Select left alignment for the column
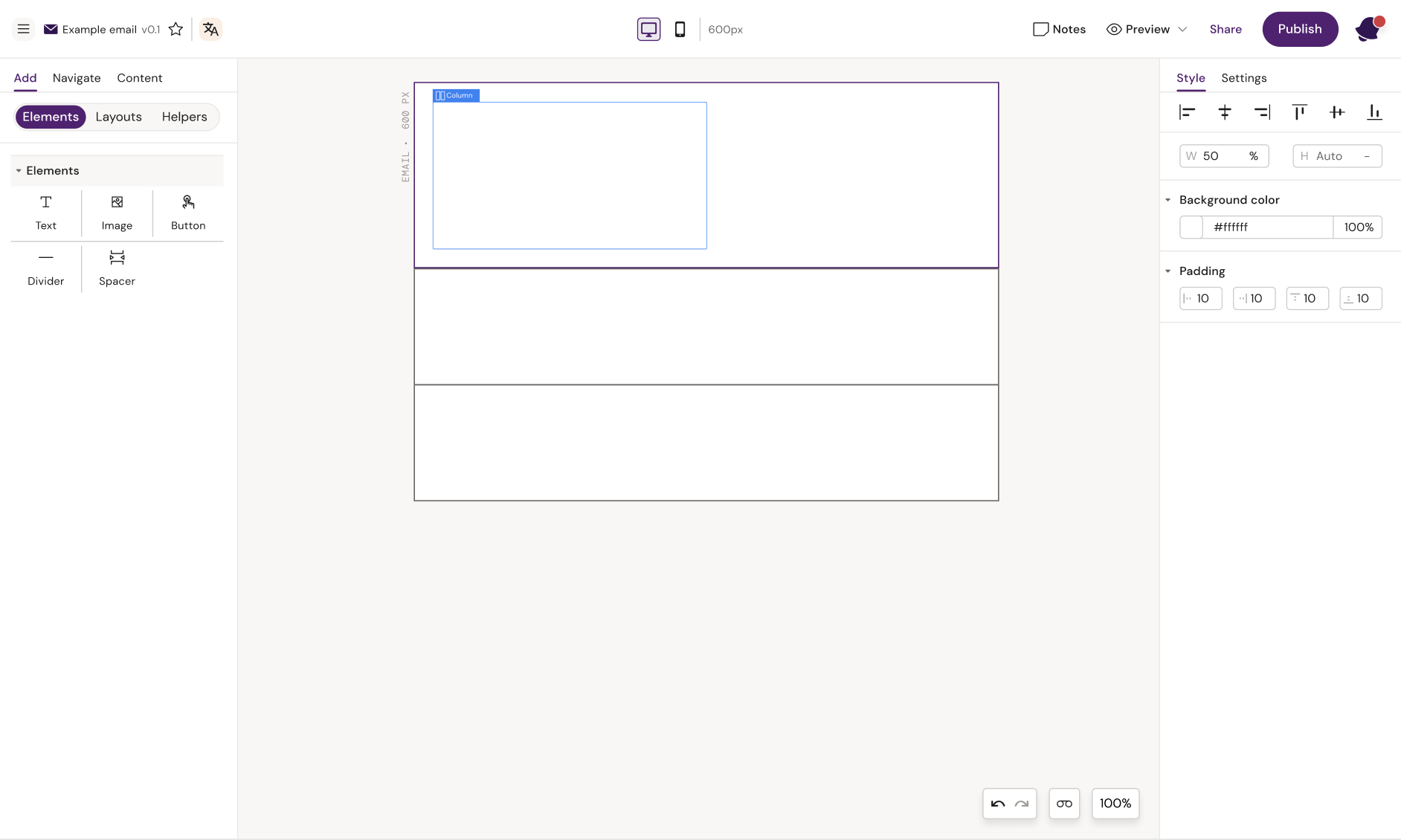 coord(1188,112)
